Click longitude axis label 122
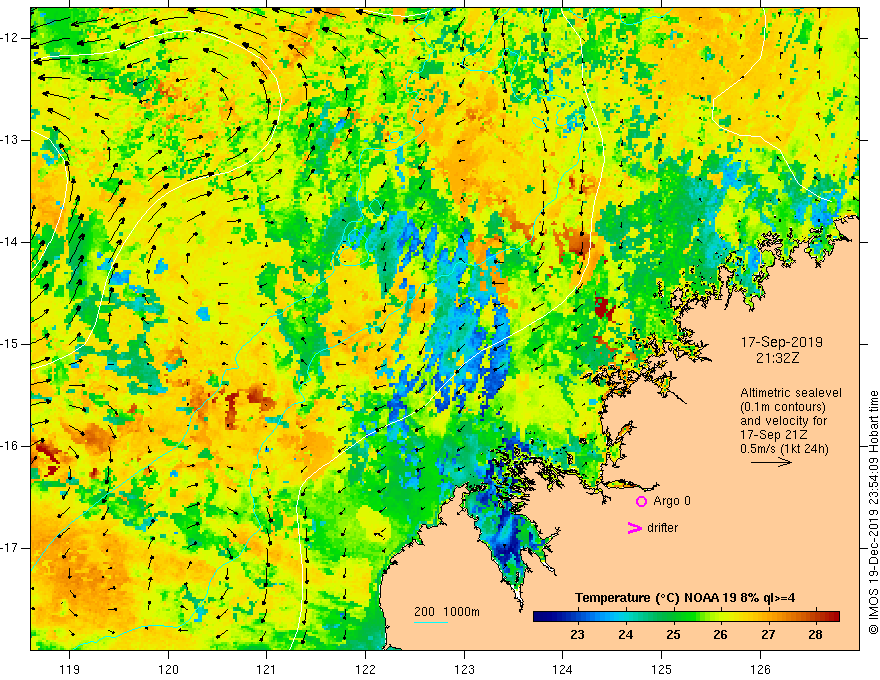Screen dimensions: 880x680 (365, 669)
